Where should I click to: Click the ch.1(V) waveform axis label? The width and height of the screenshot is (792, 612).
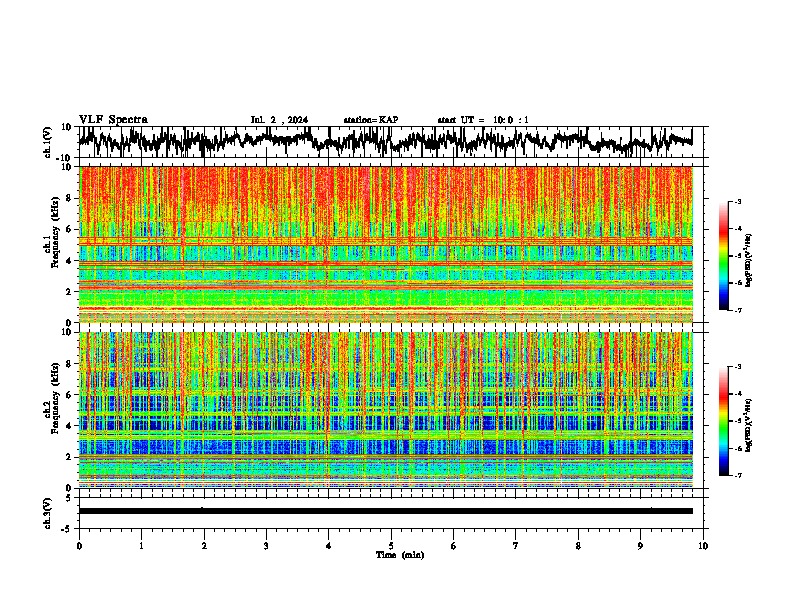point(47,142)
